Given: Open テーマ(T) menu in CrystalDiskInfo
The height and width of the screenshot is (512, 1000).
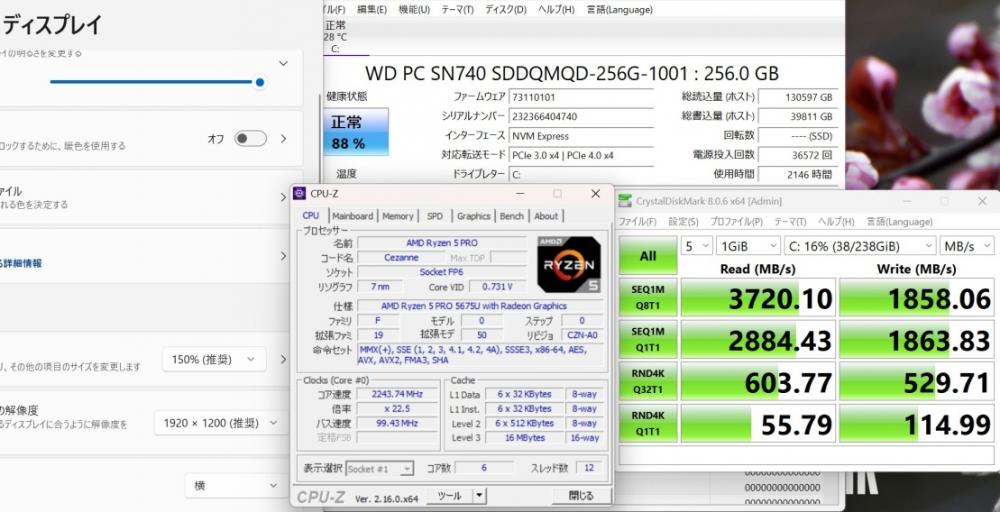Looking at the screenshot, I should [x=457, y=10].
